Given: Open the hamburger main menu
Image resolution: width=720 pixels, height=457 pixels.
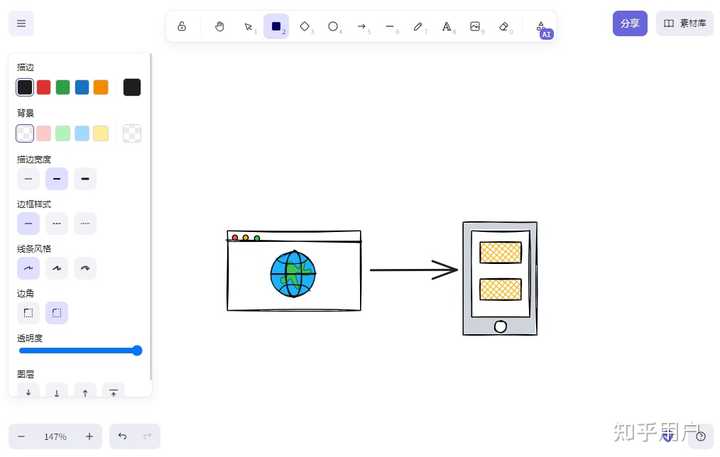Looking at the screenshot, I should click(x=21, y=23).
